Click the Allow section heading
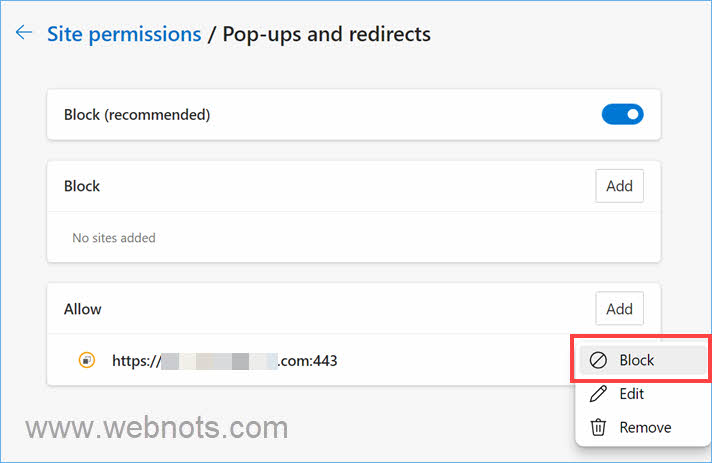 pyautogui.click(x=83, y=309)
